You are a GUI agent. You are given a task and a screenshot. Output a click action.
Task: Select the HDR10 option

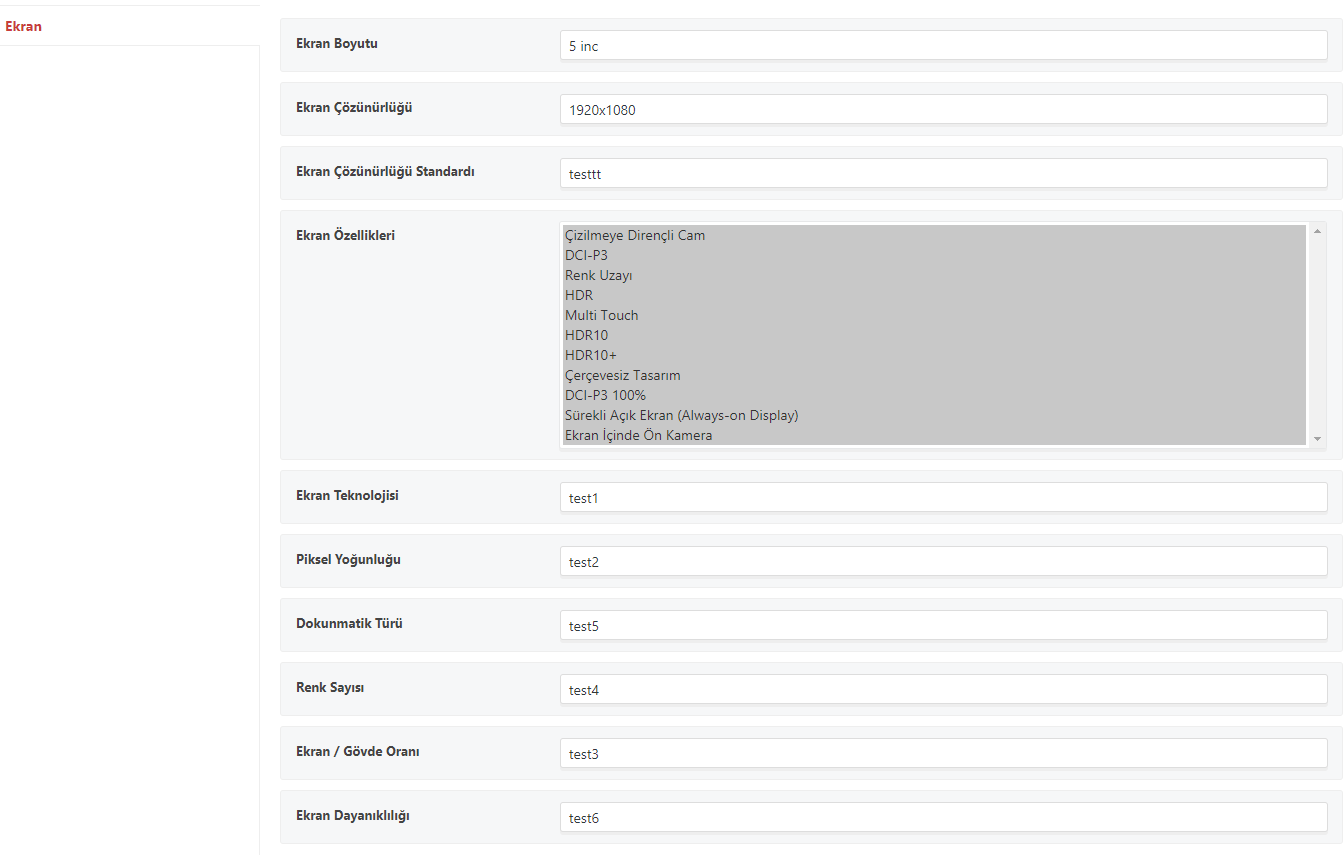[934, 335]
